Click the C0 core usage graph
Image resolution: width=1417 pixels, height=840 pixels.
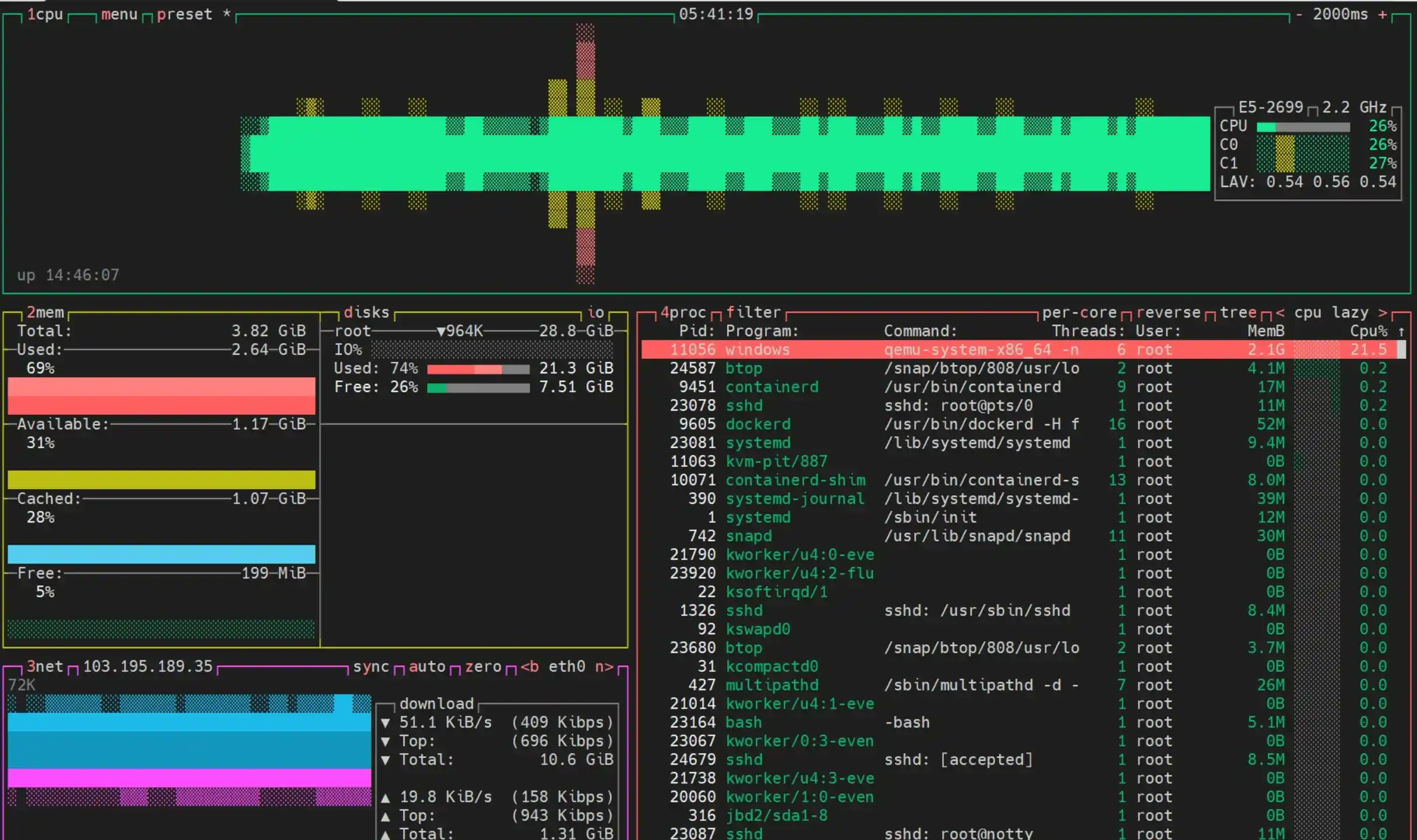click(1303, 144)
